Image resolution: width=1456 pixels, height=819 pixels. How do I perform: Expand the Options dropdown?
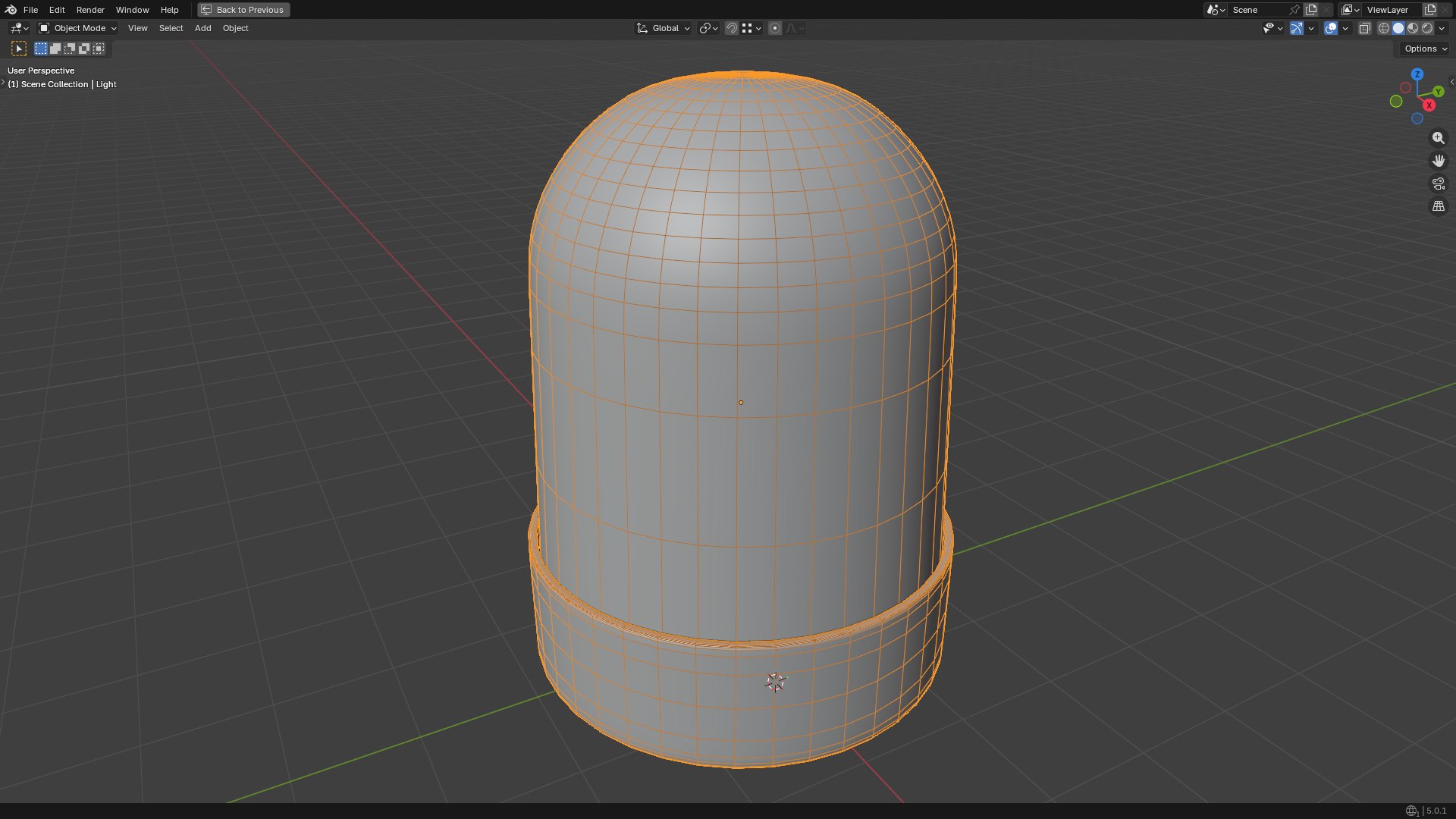pos(1426,49)
